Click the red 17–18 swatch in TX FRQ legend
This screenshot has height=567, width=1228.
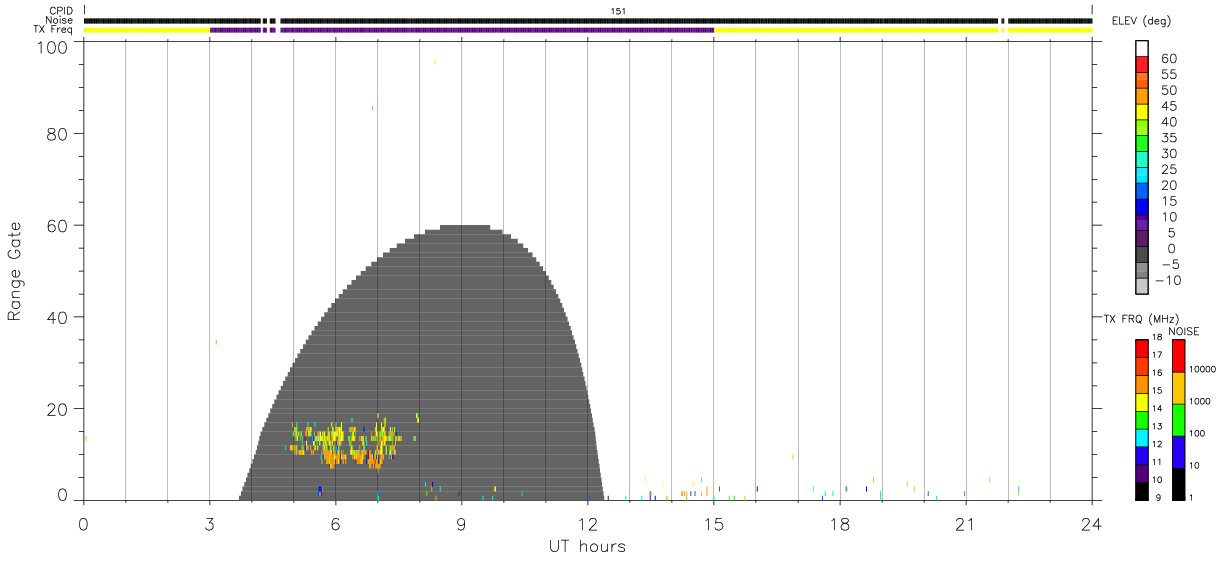pos(1142,348)
